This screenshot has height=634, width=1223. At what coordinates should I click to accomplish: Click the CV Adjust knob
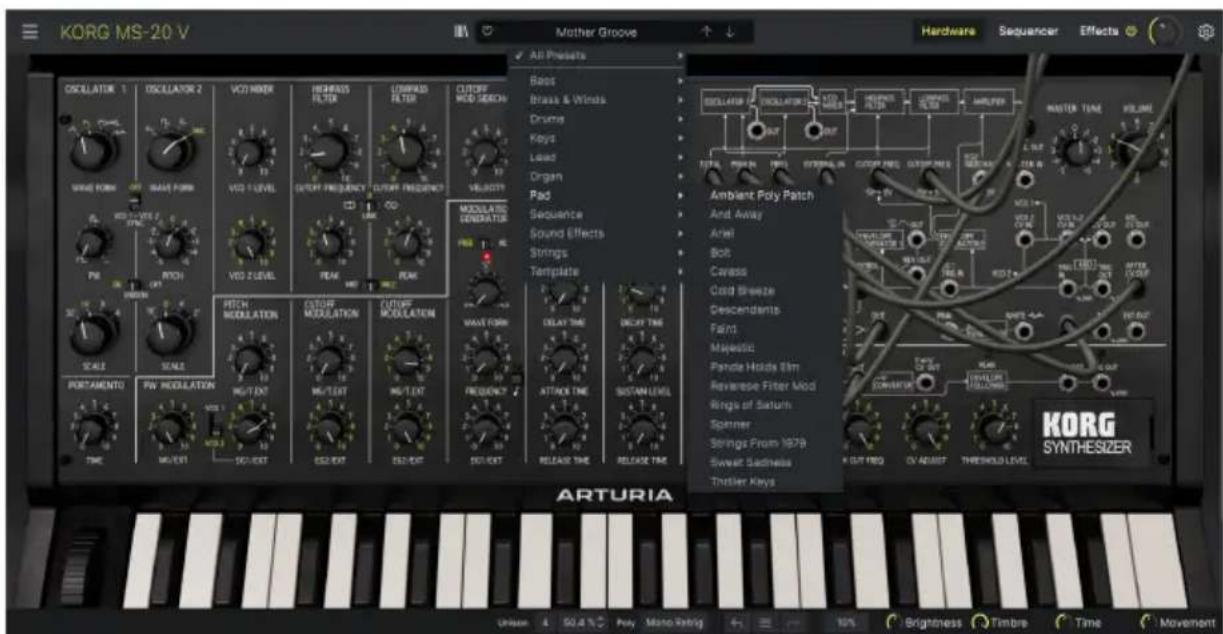coord(925,427)
